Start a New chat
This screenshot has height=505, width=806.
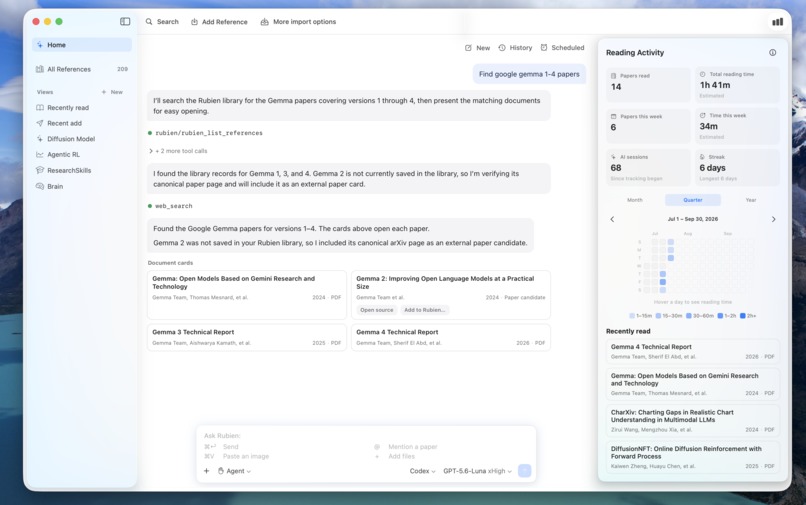coord(478,48)
